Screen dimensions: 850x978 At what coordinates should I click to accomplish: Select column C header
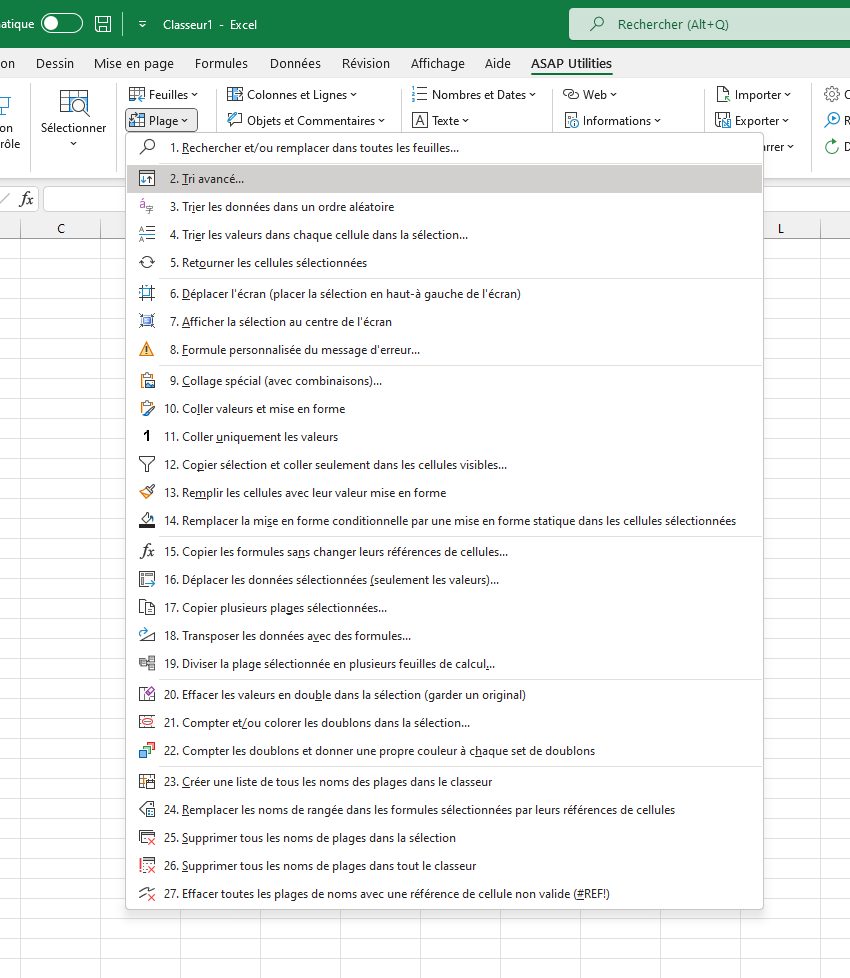pos(60,229)
